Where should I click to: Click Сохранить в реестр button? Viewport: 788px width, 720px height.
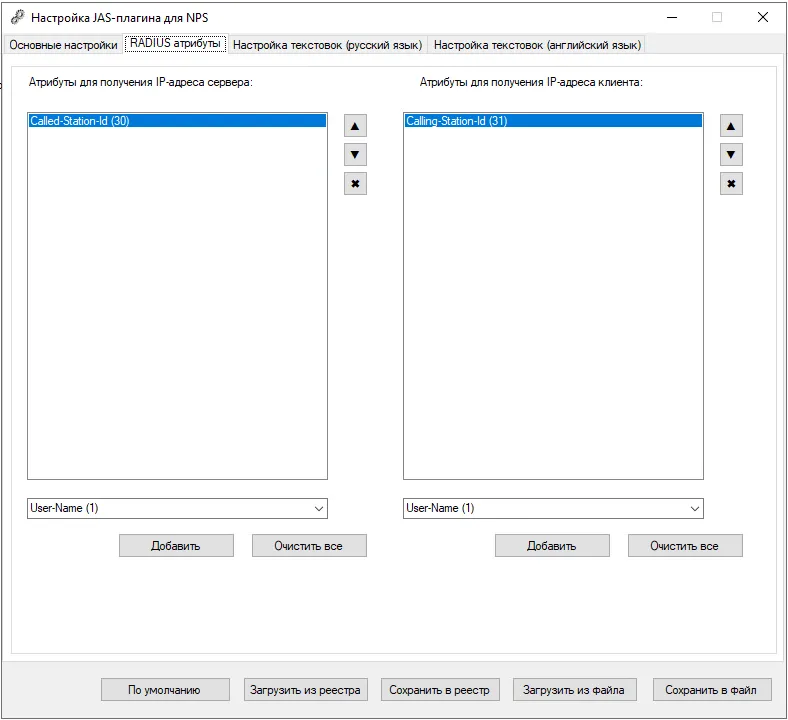440,690
